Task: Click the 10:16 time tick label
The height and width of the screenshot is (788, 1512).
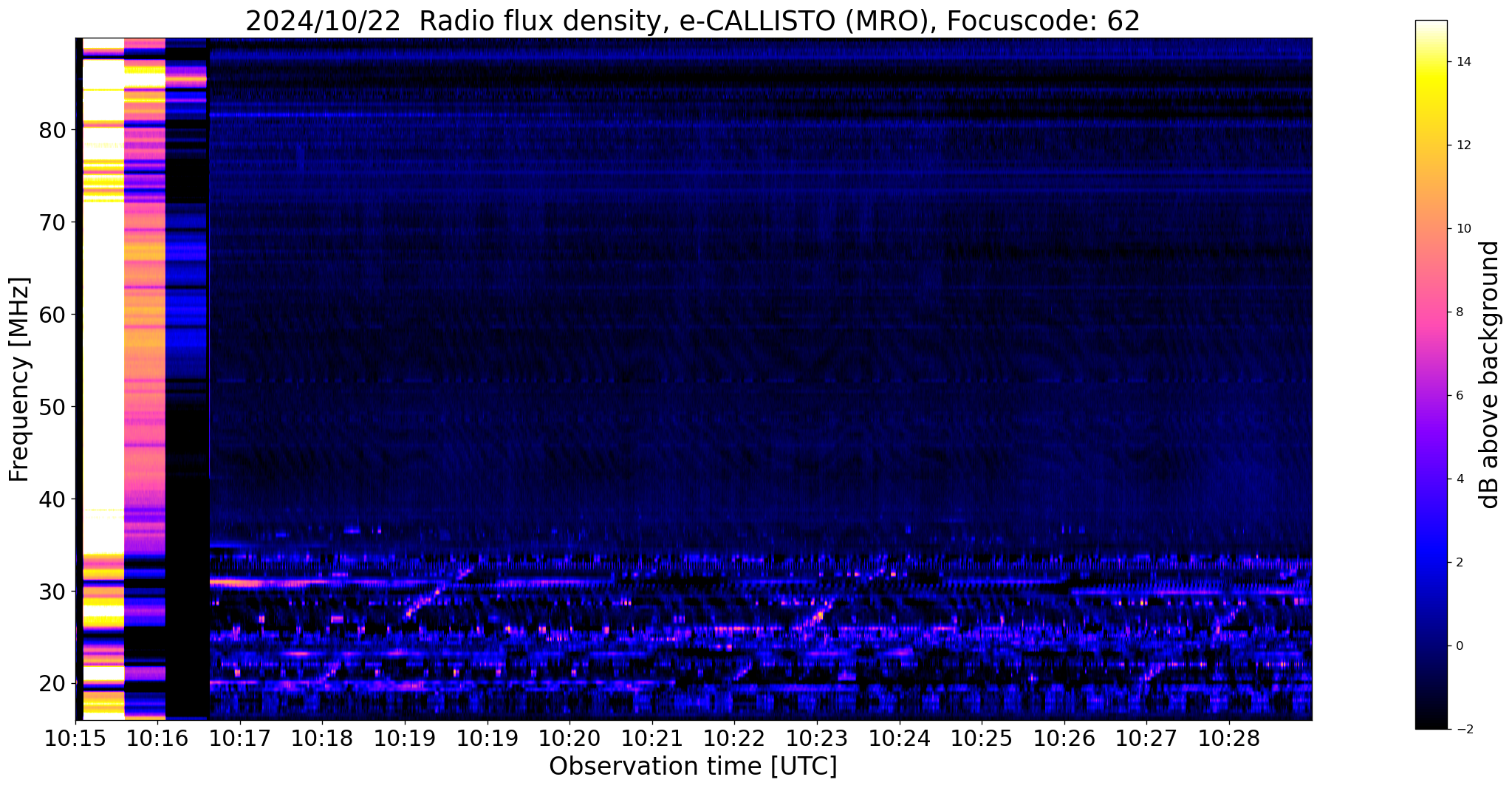Action: pos(157,739)
